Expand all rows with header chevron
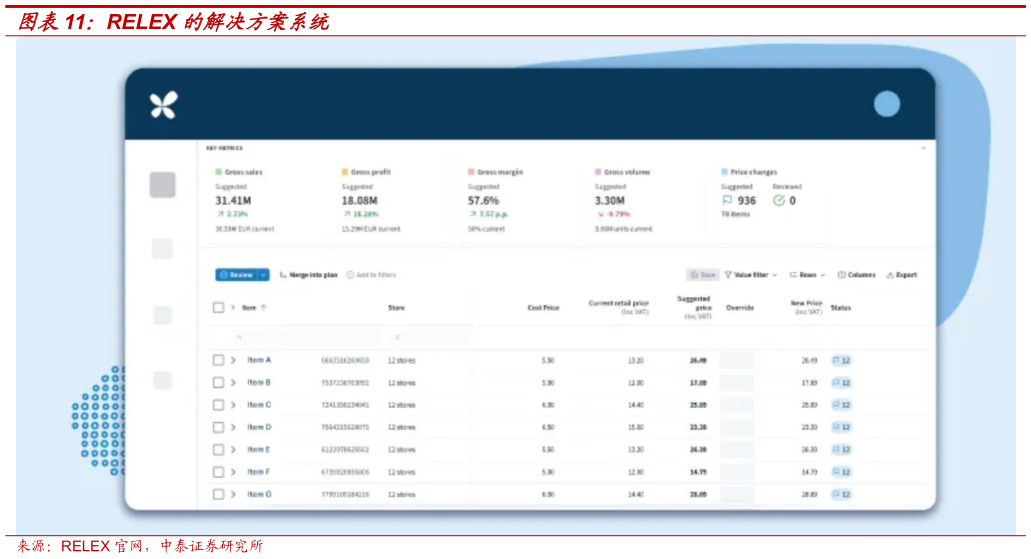Image resolution: width=1031 pixels, height=559 pixels. [233, 307]
